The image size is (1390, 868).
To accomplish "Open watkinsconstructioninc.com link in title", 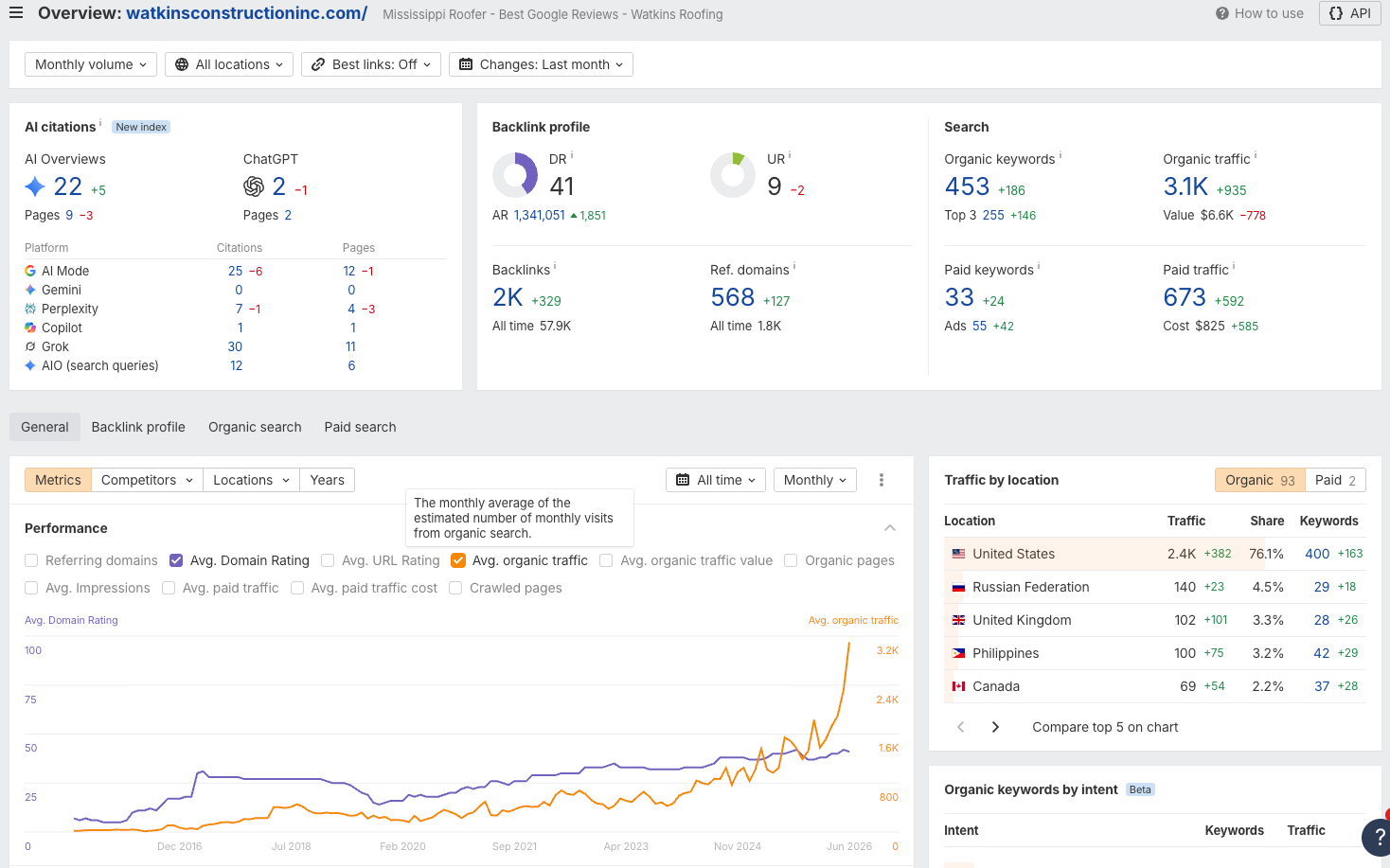I will pos(246,13).
